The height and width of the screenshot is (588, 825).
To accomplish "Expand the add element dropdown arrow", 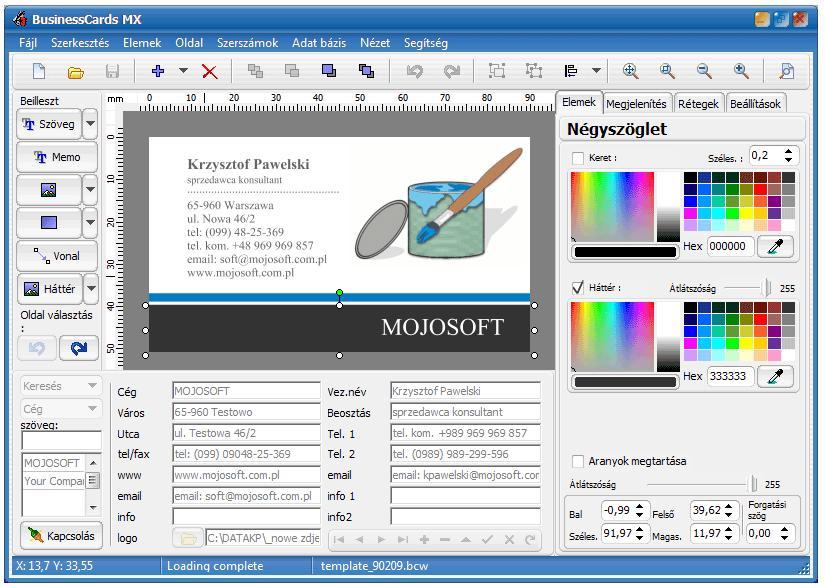I will pos(183,70).
